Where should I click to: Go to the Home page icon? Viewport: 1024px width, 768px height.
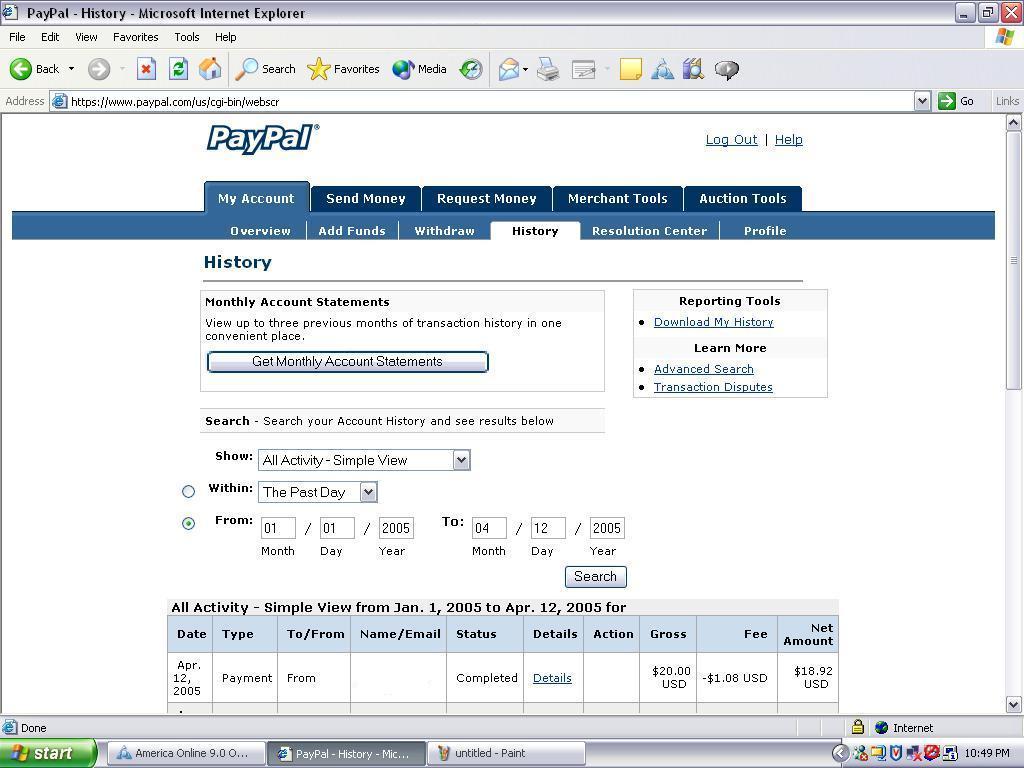[210, 69]
